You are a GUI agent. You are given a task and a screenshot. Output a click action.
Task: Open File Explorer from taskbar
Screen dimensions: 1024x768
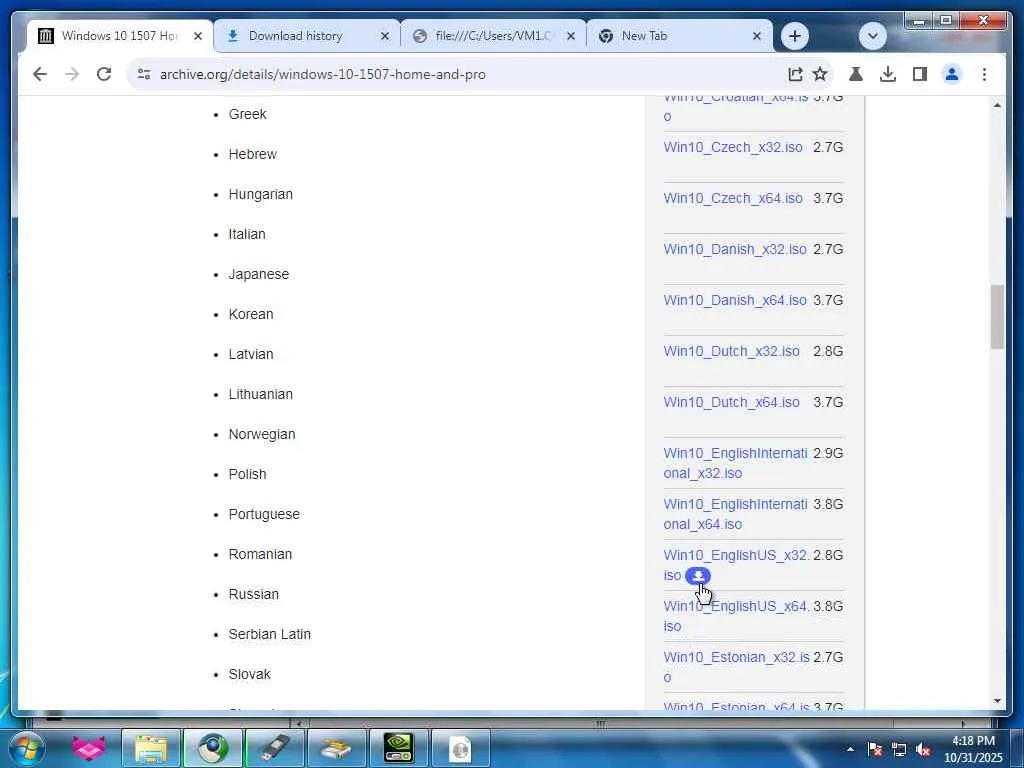pos(151,748)
